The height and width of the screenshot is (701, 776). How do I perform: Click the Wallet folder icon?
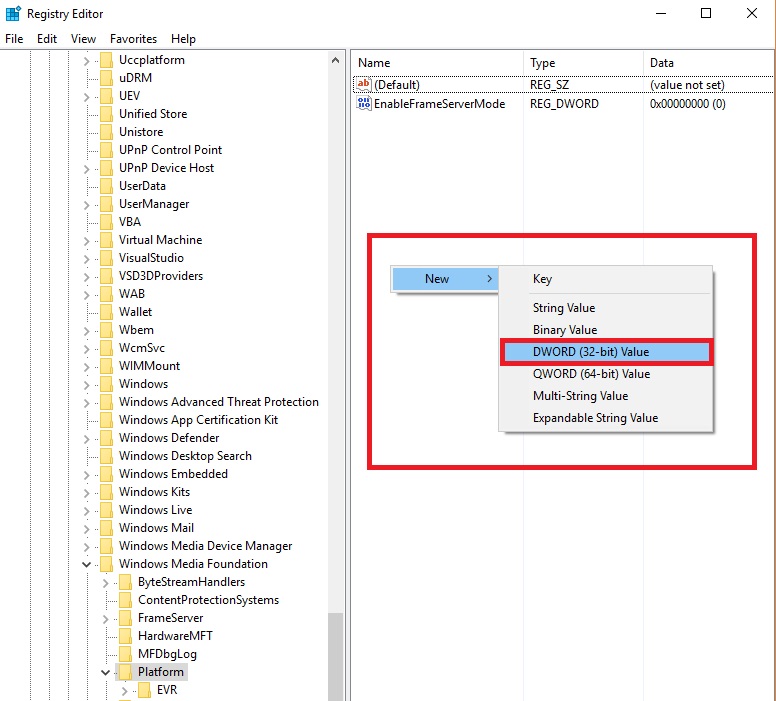[106, 312]
